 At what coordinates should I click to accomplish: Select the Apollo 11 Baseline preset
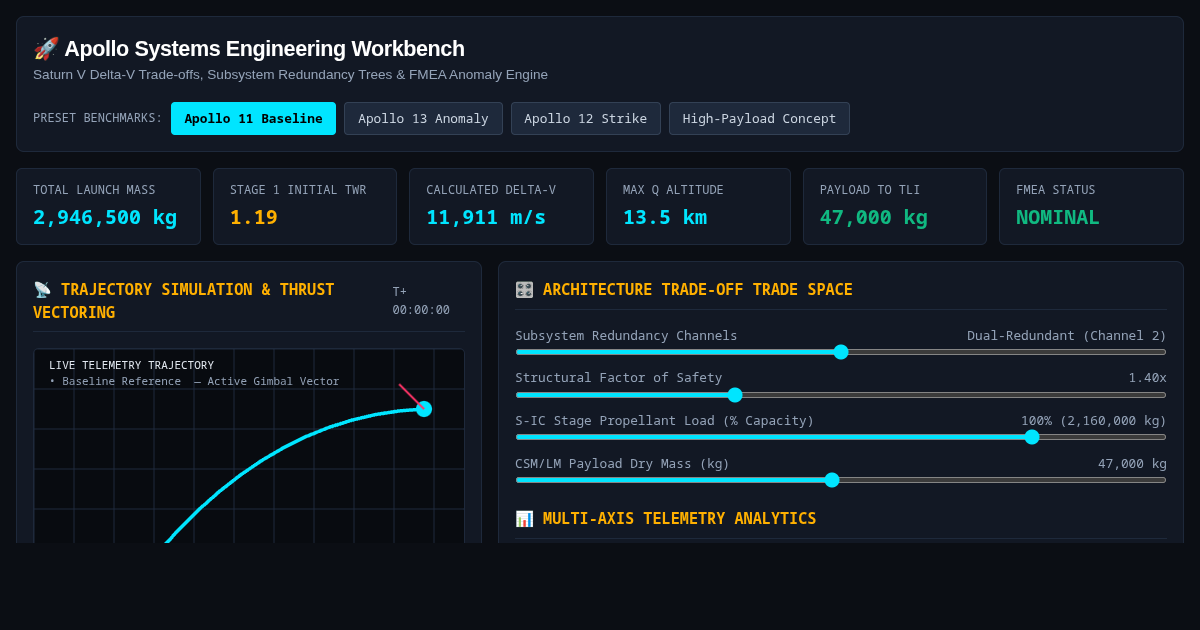coord(253,118)
